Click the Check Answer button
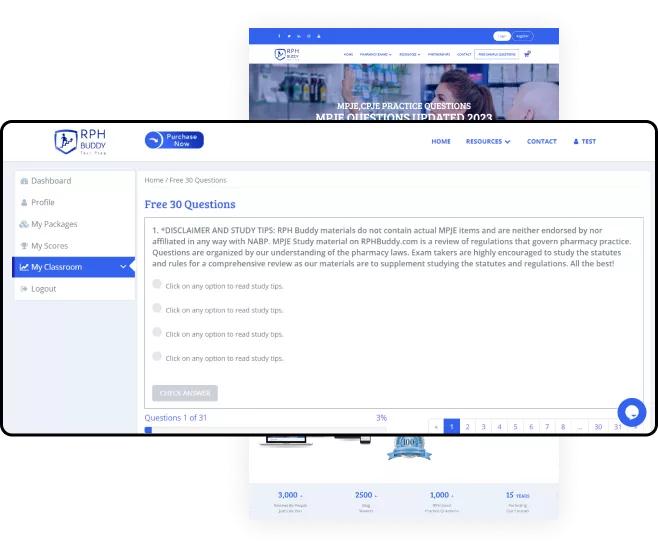 (185, 393)
